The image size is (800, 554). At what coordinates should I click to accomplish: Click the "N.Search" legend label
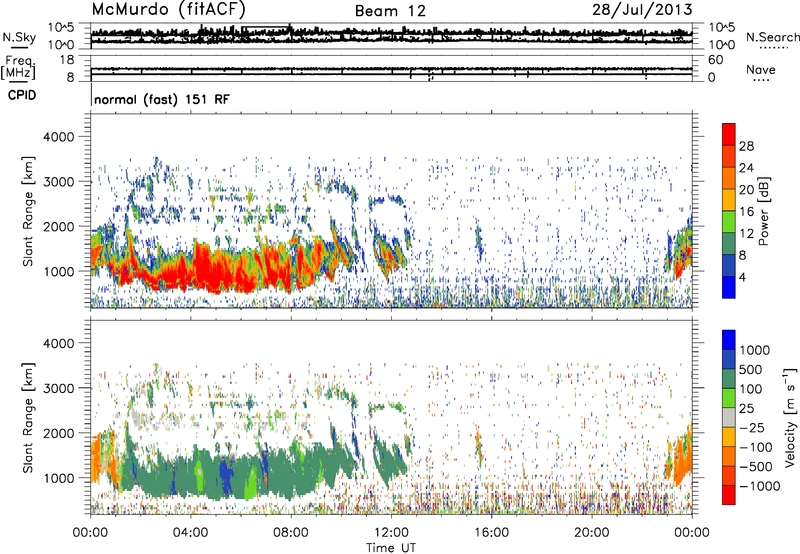pos(772,37)
